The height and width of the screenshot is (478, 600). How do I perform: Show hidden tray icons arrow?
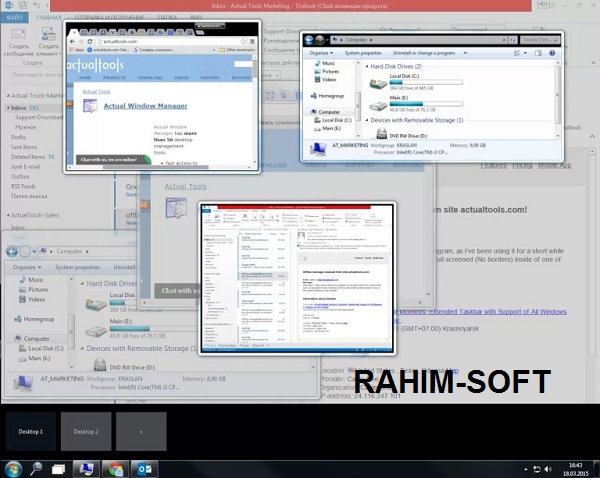pos(526,469)
